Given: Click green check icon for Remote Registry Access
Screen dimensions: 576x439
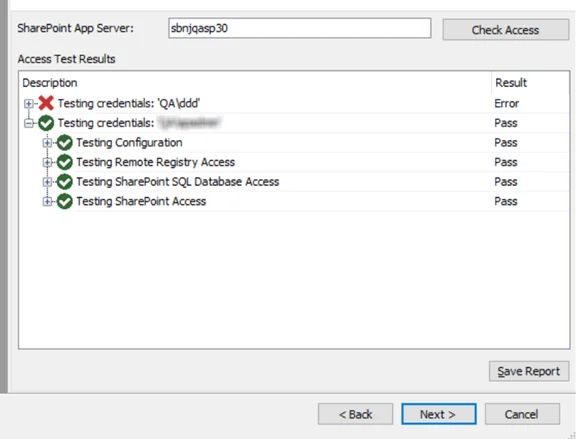Looking at the screenshot, I should (x=65, y=162).
